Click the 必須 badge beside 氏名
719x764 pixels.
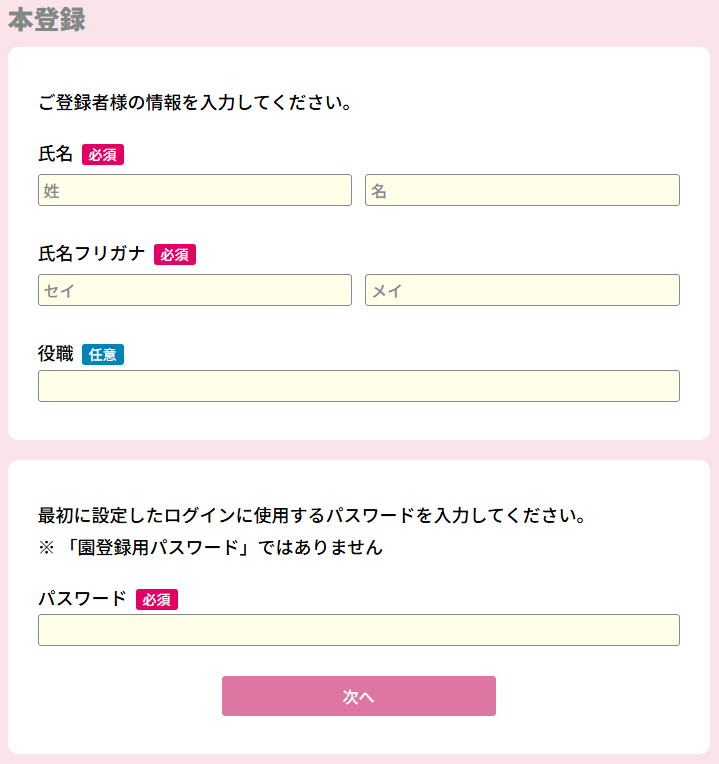[x=103, y=155]
